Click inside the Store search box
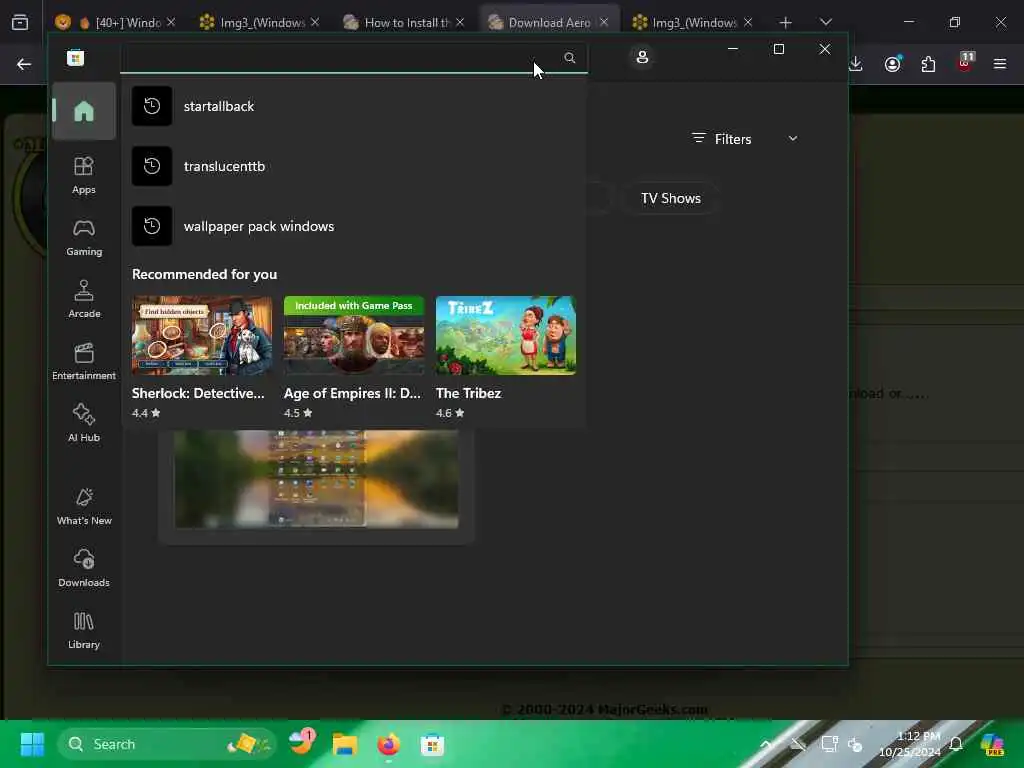This screenshot has height=768, width=1024. pyautogui.click(x=354, y=58)
